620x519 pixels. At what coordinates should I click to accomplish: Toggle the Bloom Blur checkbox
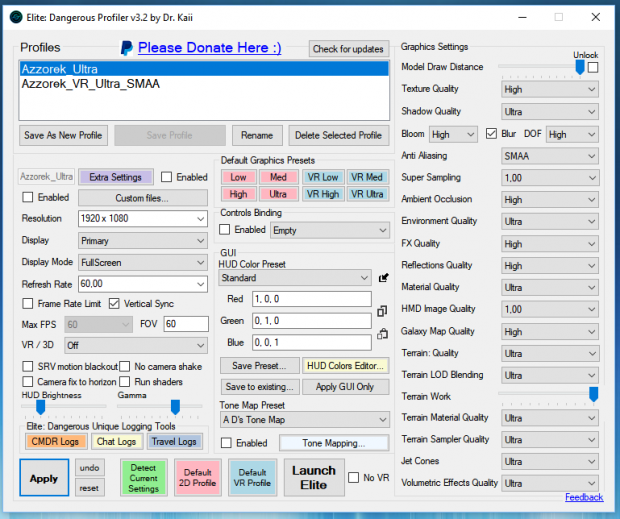(491, 134)
